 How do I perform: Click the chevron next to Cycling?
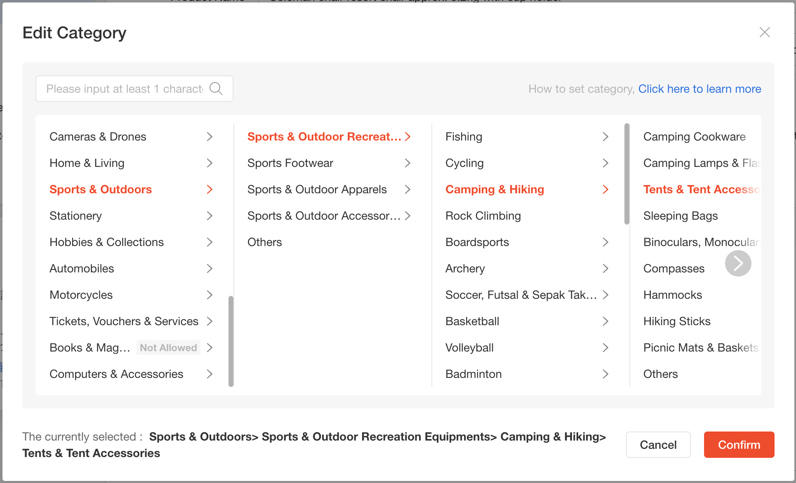coord(605,163)
